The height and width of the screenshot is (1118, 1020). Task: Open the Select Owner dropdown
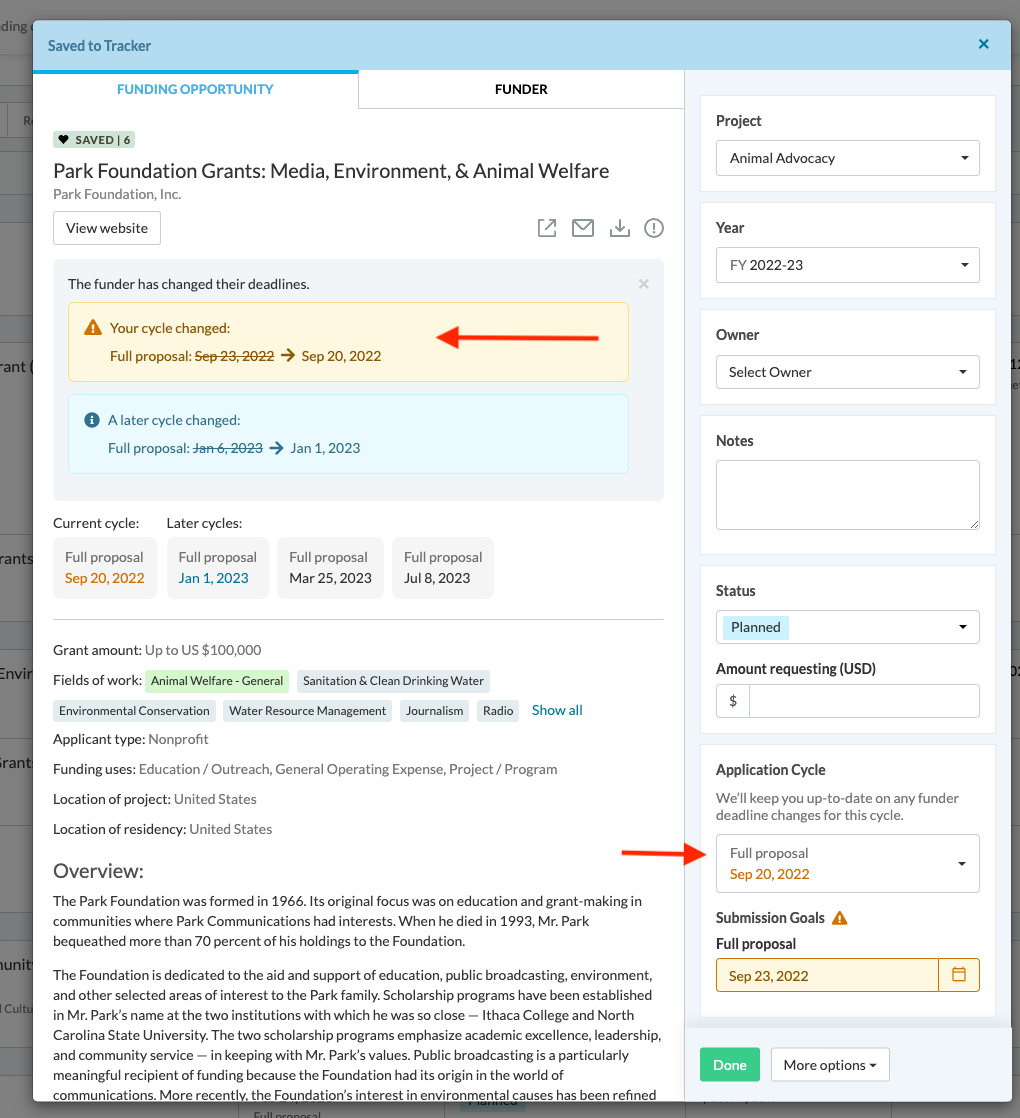click(x=848, y=372)
